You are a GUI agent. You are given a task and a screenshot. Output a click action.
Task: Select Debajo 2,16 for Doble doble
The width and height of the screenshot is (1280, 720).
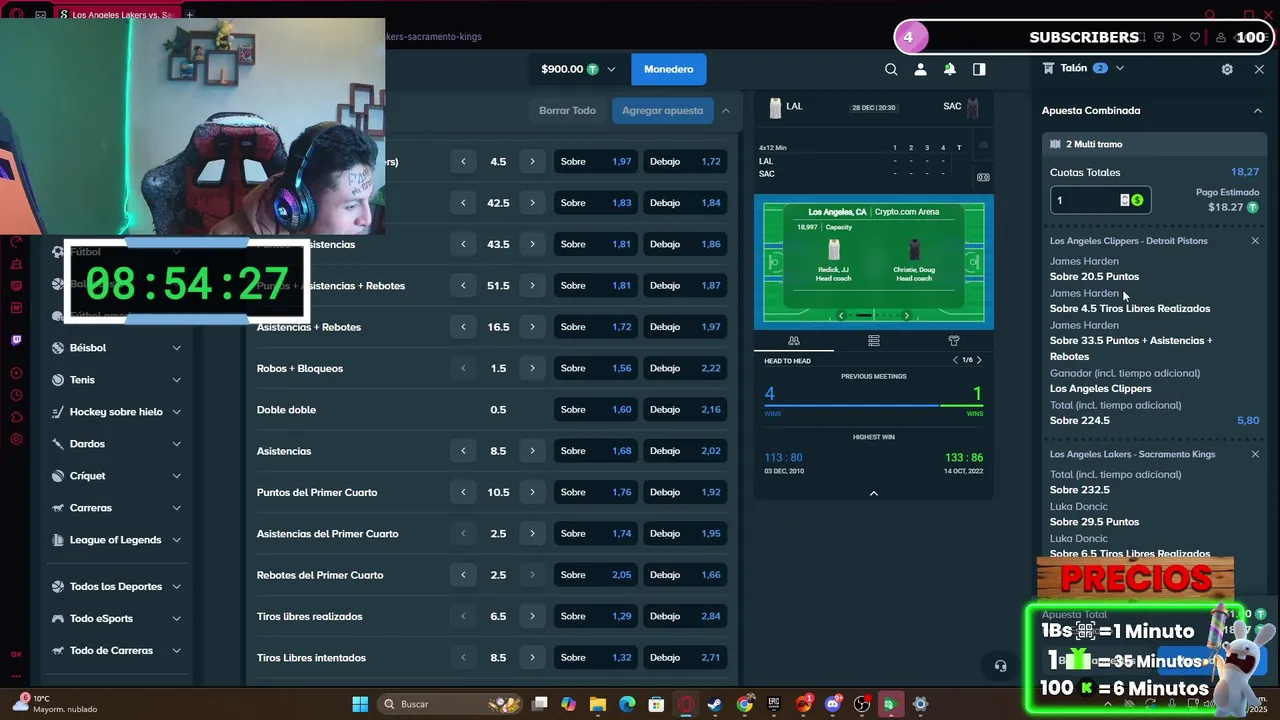tap(685, 410)
